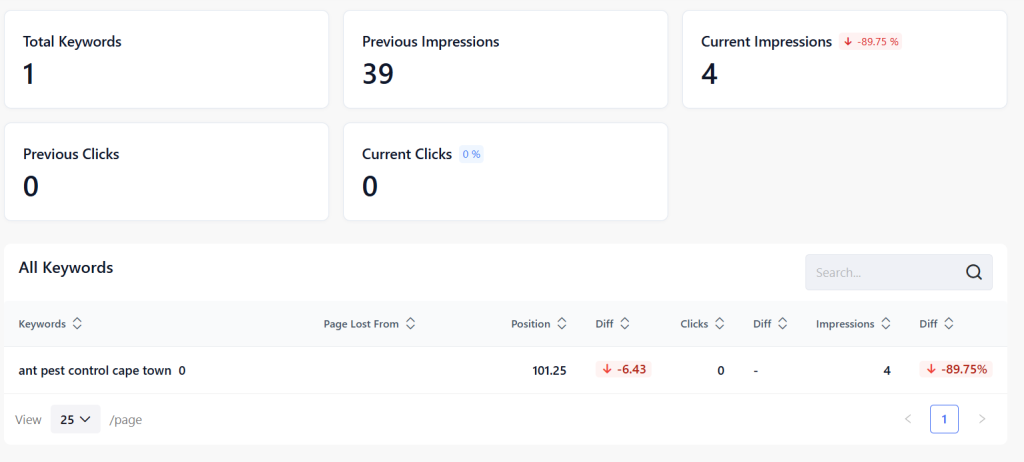Select the Previous Impressions card

click(505, 59)
